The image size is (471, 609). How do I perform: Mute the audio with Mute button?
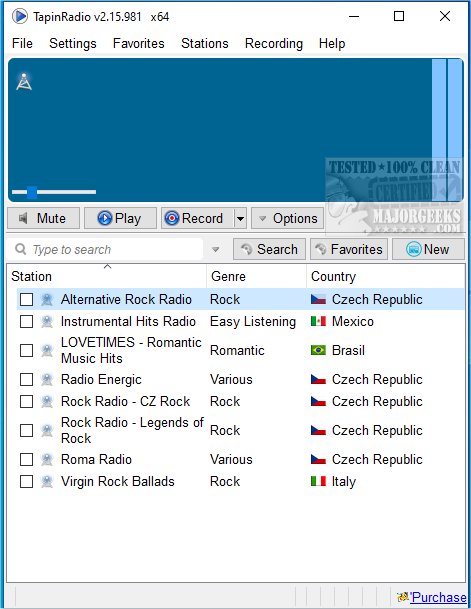(x=43, y=218)
